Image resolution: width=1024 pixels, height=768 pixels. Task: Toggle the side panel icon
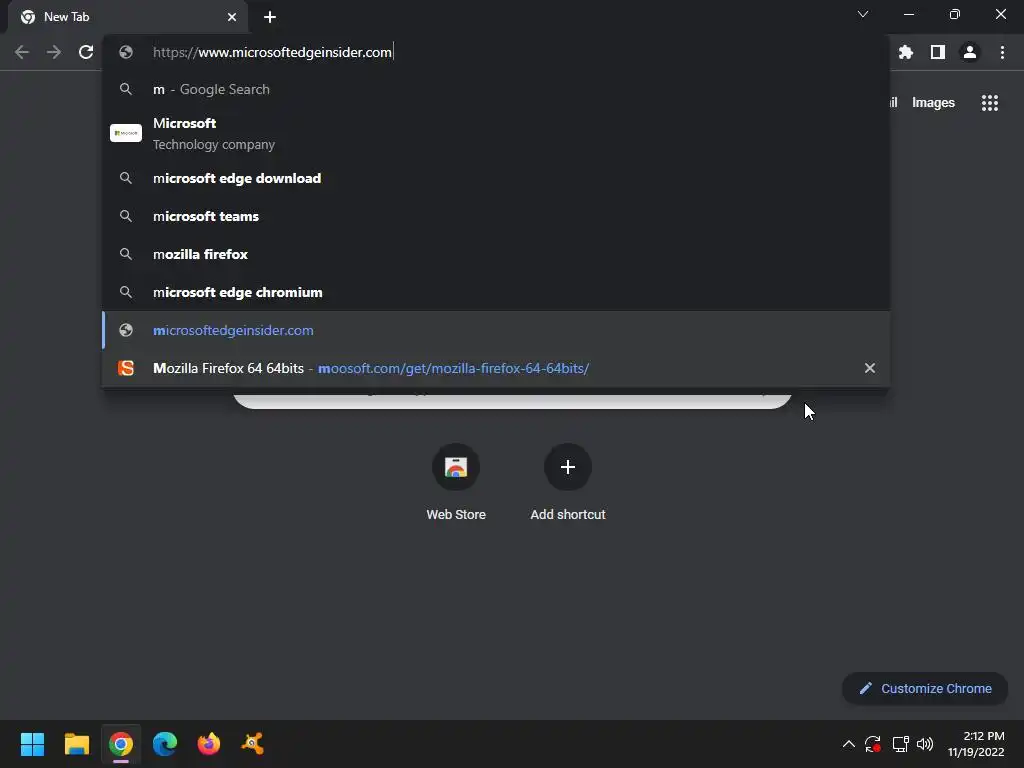(938, 52)
